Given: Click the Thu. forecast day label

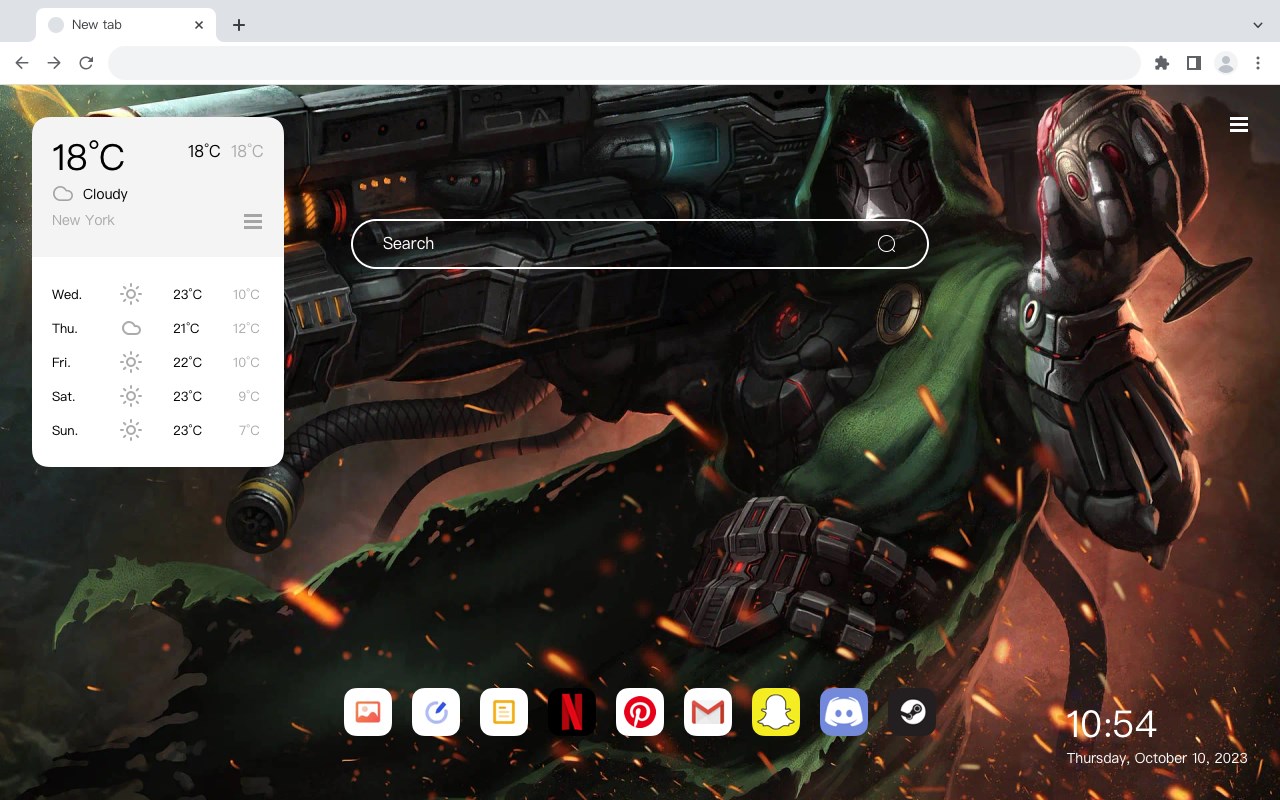Looking at the screenshot, I should [65, 328].
